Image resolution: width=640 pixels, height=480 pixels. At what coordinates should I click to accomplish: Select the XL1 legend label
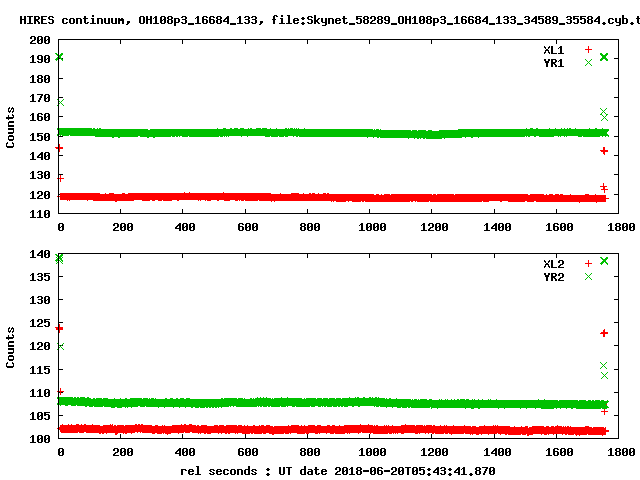tap(553, 50)
